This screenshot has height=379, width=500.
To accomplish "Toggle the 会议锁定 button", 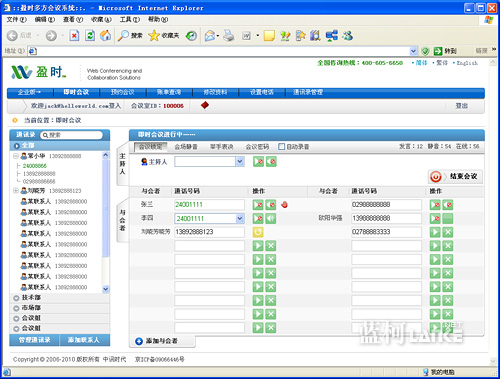I will [x=150, y=147].
